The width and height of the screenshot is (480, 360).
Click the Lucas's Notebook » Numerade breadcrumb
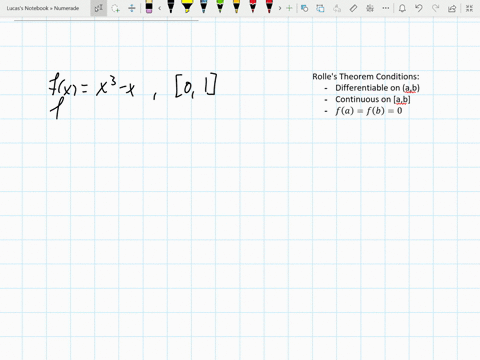[43, 8]
